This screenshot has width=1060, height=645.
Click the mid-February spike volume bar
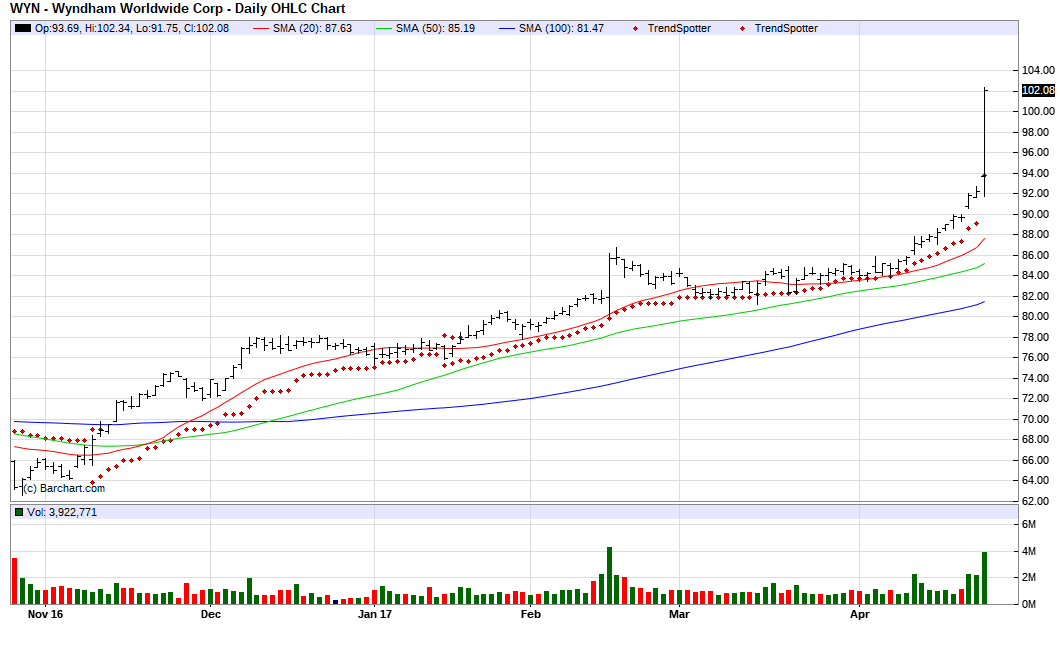pyautogui.click(x=609, y=575)
